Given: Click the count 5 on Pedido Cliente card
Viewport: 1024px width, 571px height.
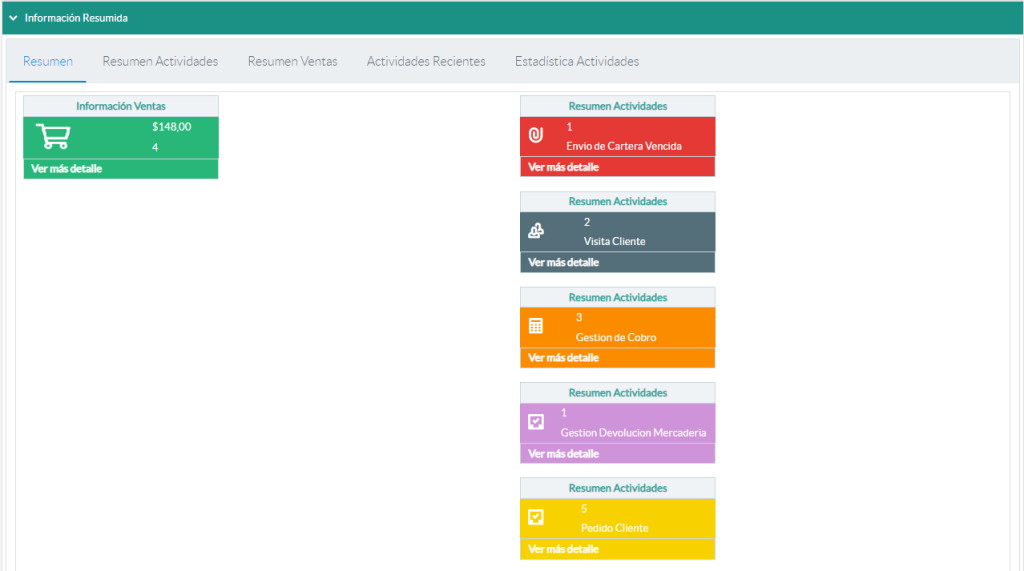Looking at the screenshot, I should [584, 508].
